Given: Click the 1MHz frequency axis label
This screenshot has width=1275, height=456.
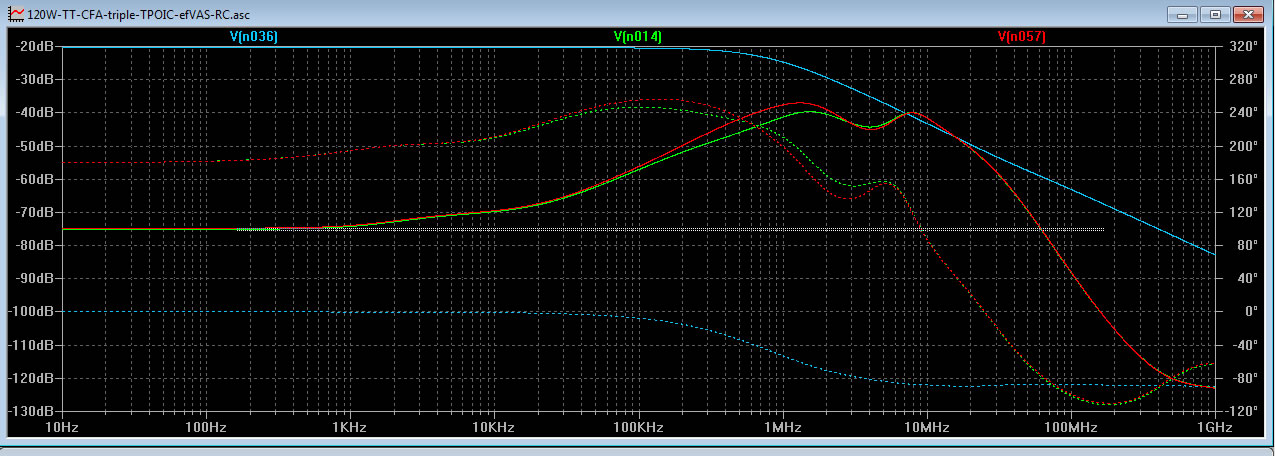Looking at the screenshot, I should (x=782, y=427).
